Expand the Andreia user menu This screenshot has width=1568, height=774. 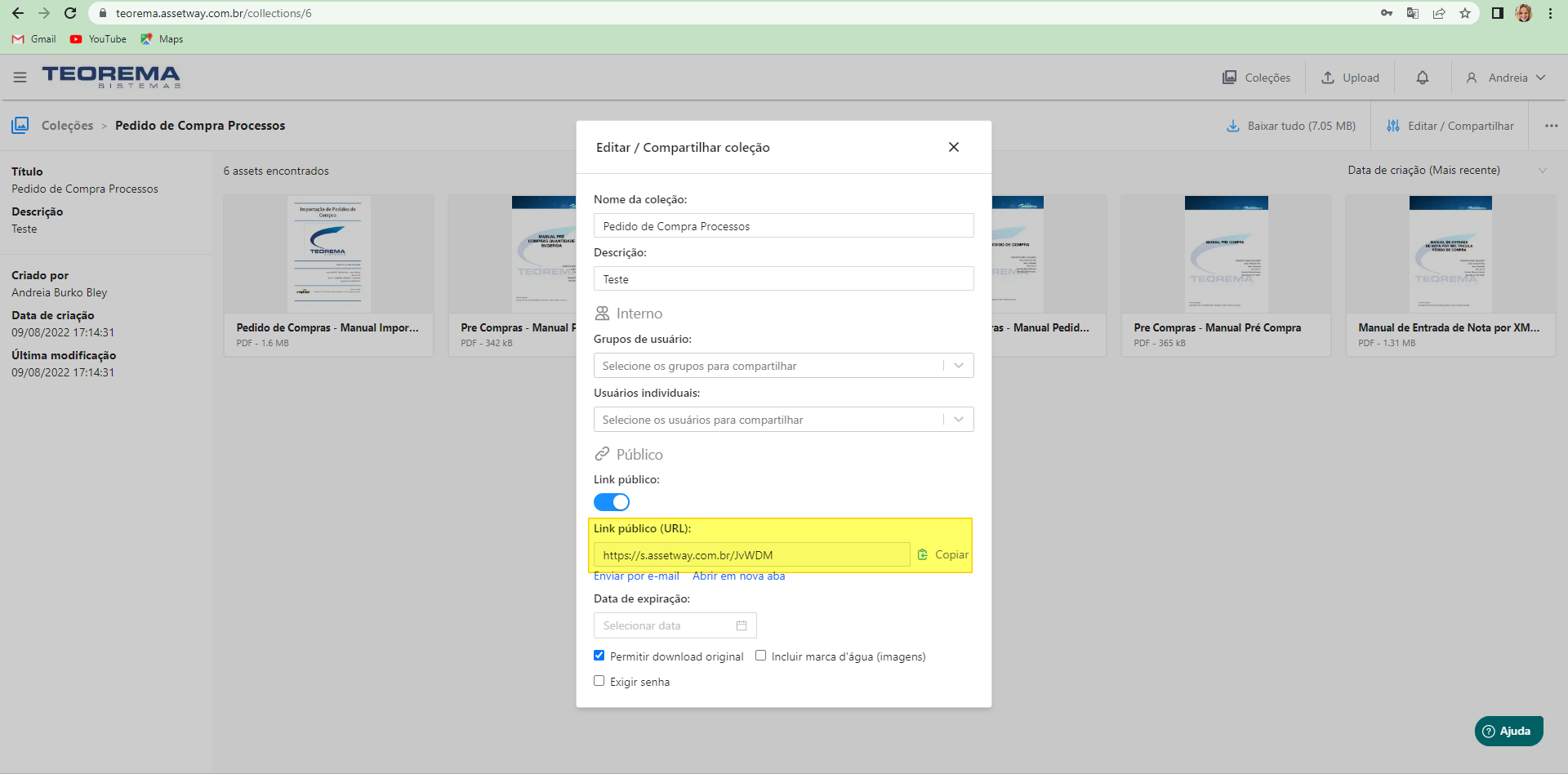(1506, 78)
